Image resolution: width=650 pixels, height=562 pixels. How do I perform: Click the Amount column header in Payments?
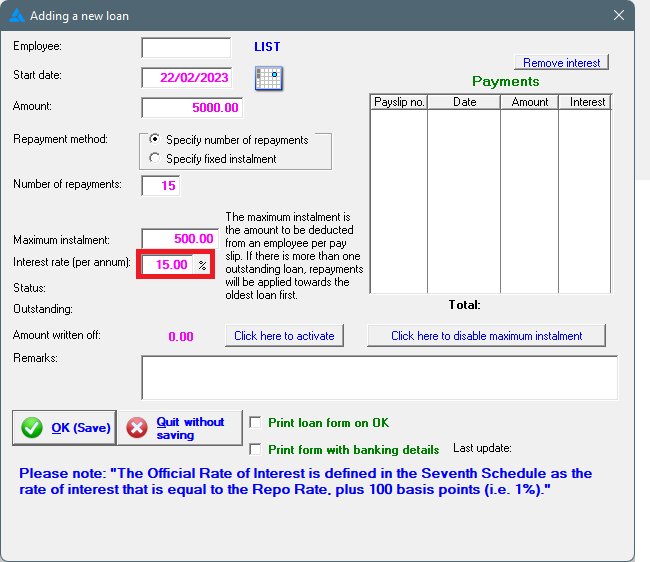coord(529,102)
